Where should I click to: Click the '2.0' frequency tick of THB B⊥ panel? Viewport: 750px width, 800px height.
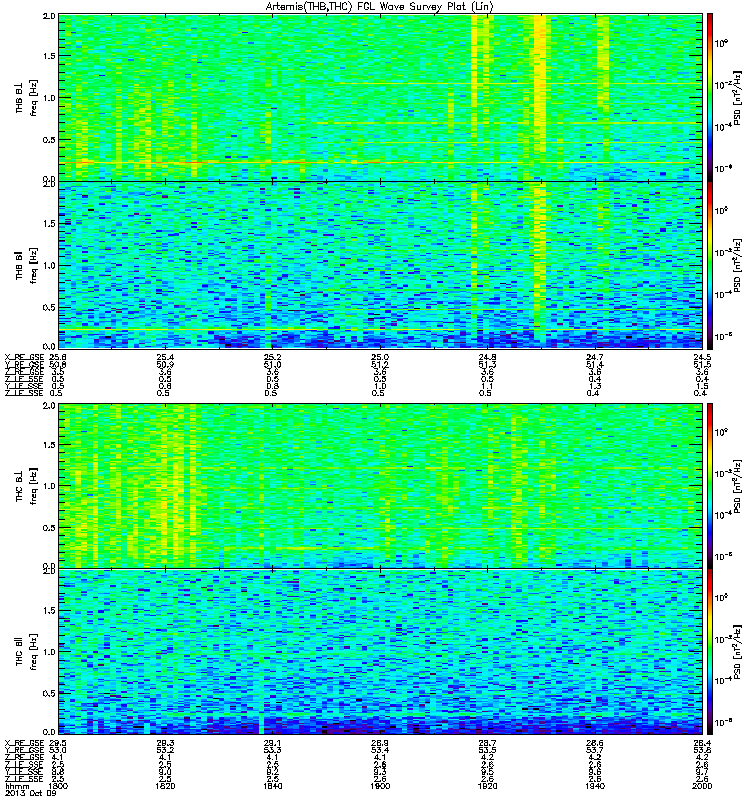click(x=49, y=16)
